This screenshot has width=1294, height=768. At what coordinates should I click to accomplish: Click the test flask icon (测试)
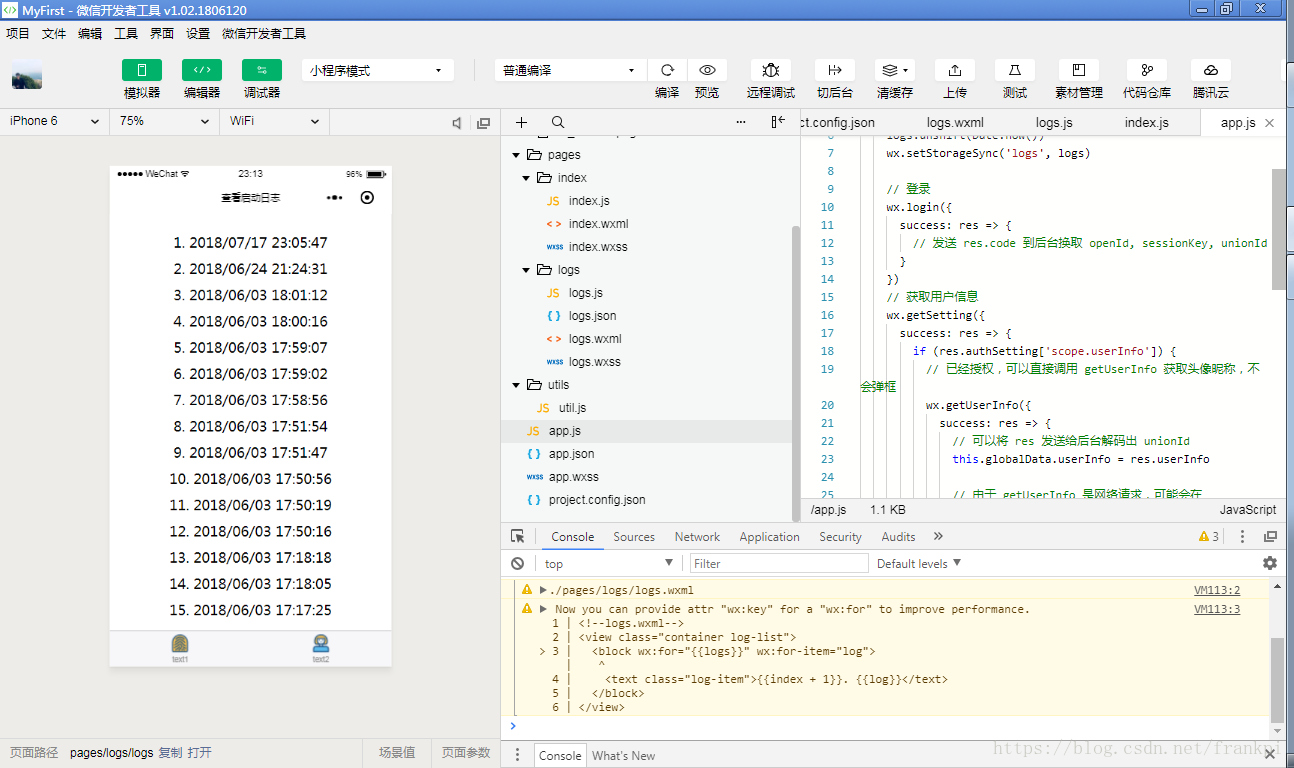1015,70
